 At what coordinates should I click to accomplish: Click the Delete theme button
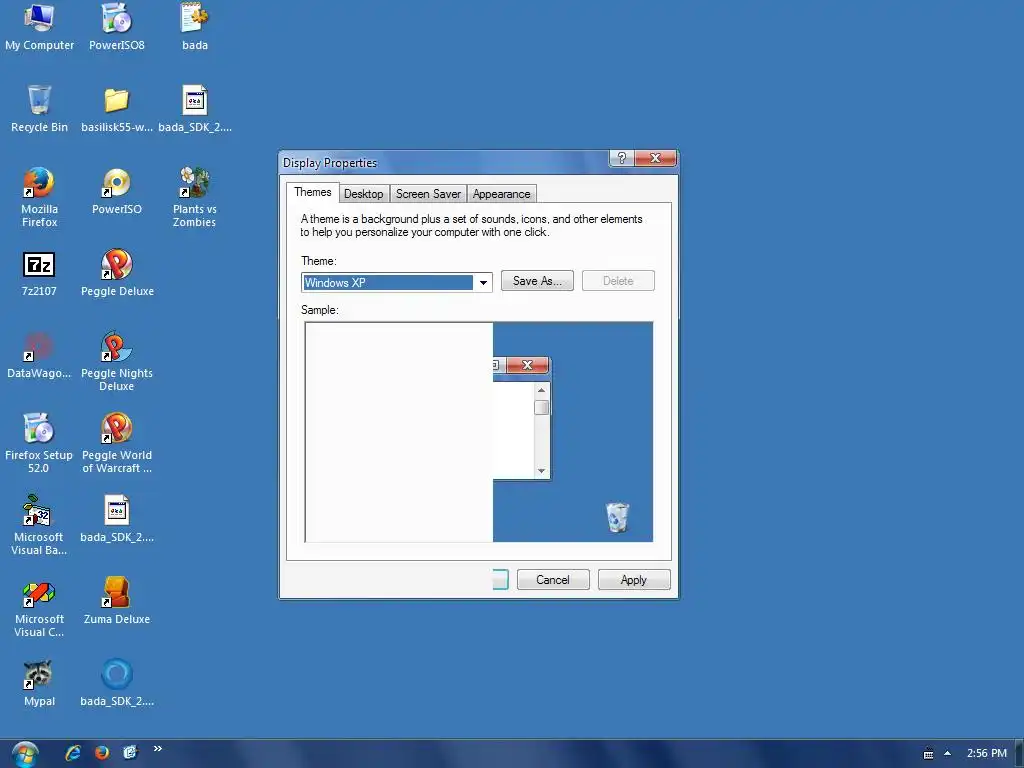pos(618,281)
